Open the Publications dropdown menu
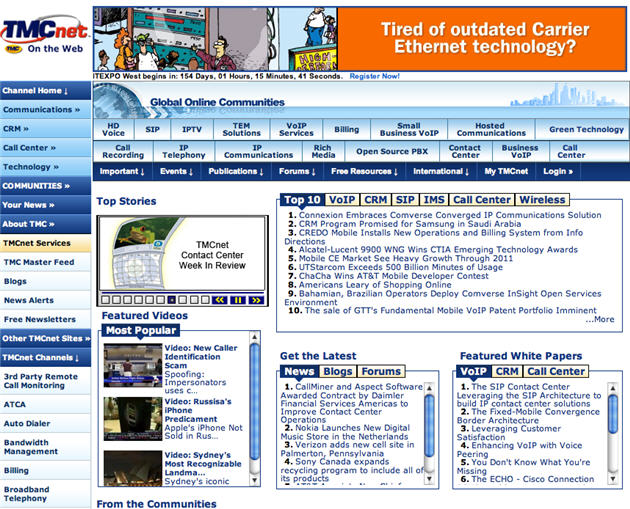The image size is (630, 509). point(236,171)
